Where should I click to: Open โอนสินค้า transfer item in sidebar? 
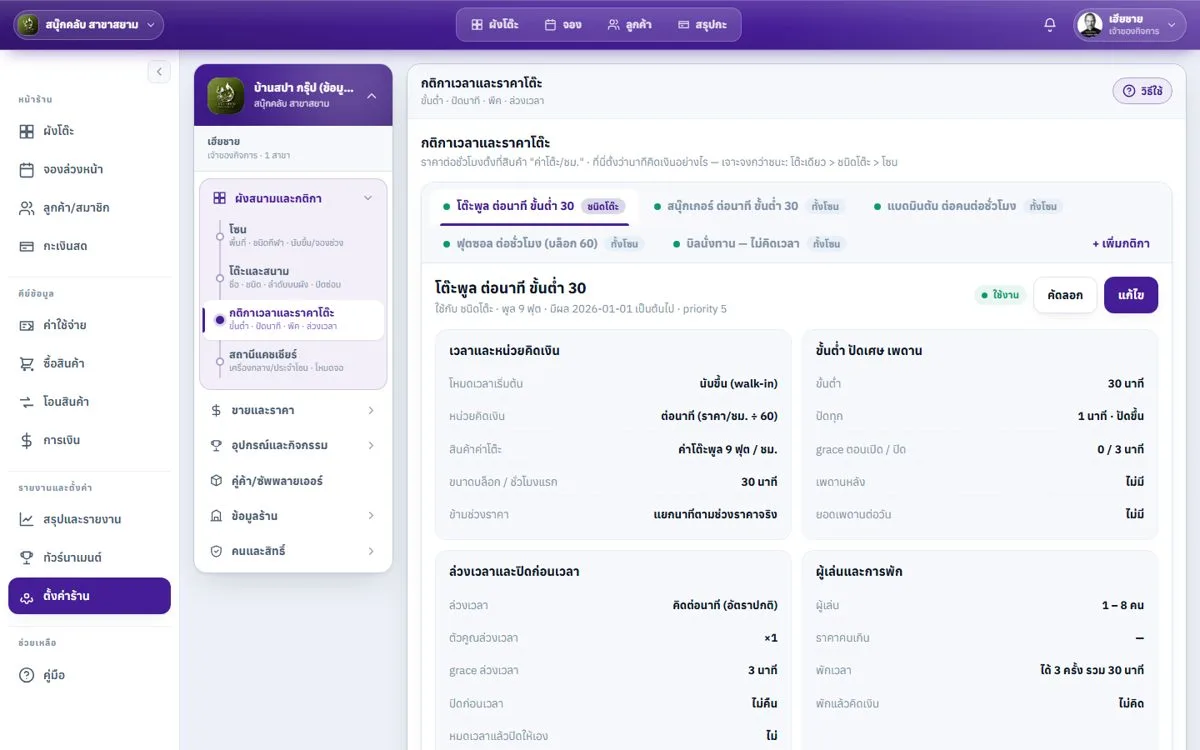coord(89,402)
